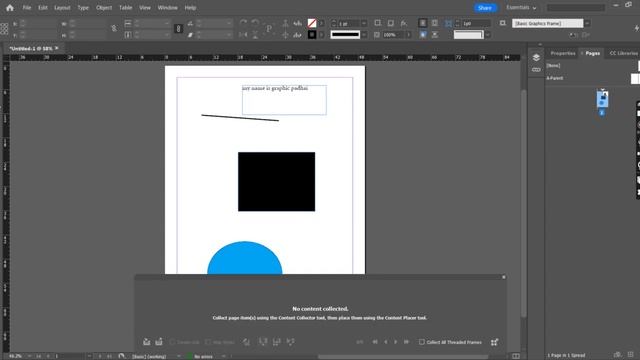Click the Flip Vertical icon
The height and width of the screenshot is (360, 640).
255,35
